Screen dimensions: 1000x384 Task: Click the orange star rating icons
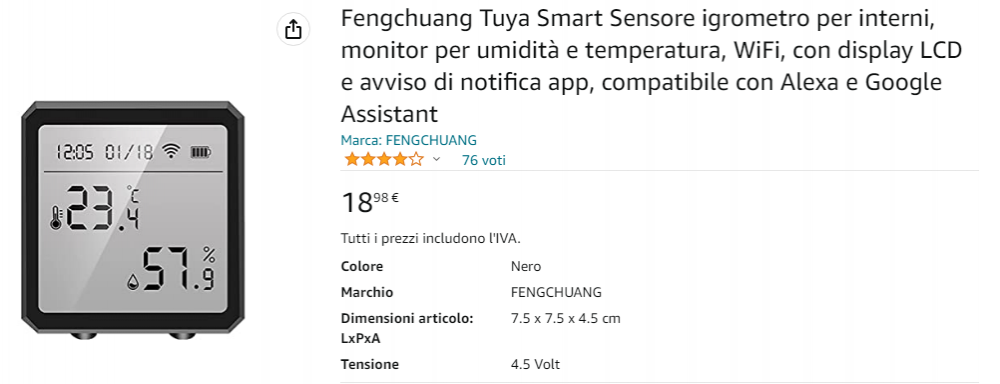pos(383,159)
